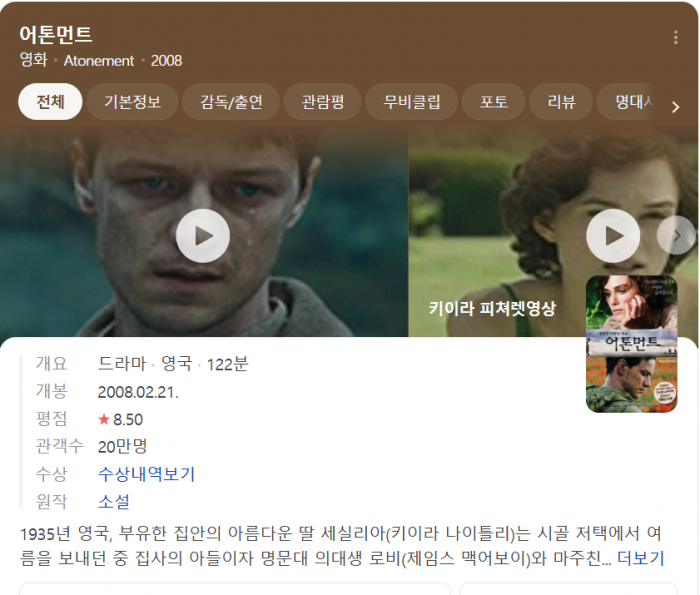Play the 키이라 피쳐렛영상 video
This screenshot has width=700, height=595.
click(613, 236)
